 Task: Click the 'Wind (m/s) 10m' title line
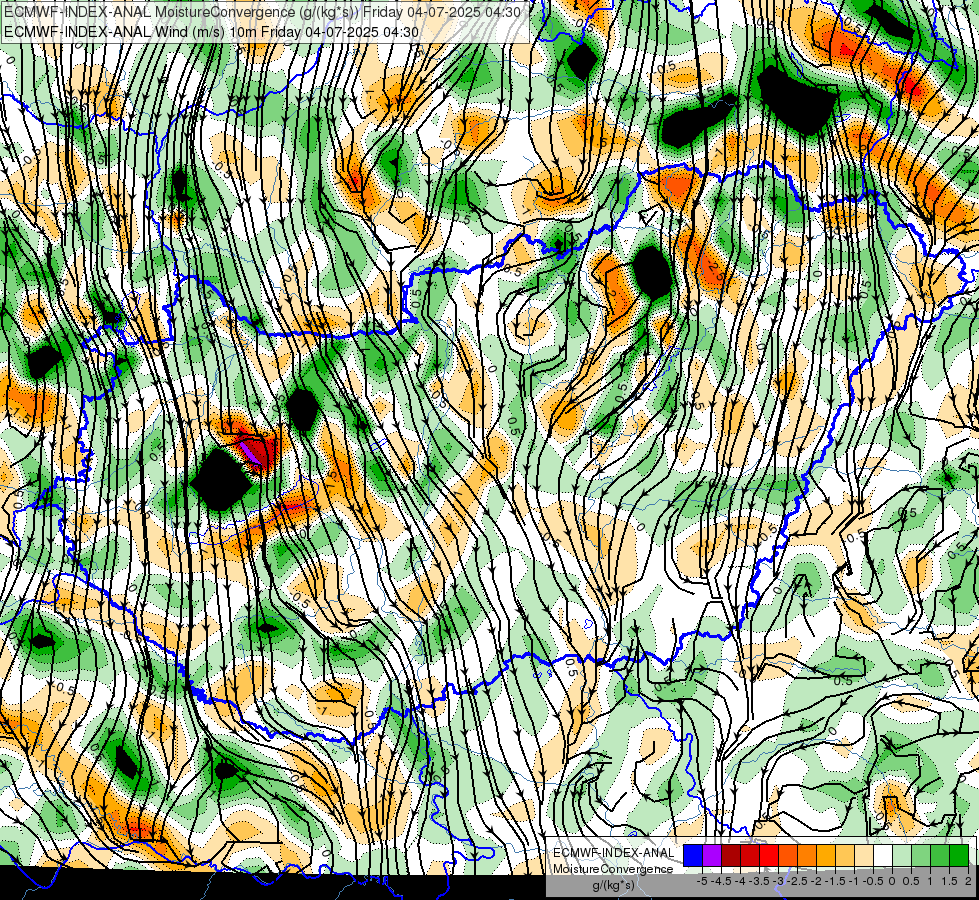[211, 32]
